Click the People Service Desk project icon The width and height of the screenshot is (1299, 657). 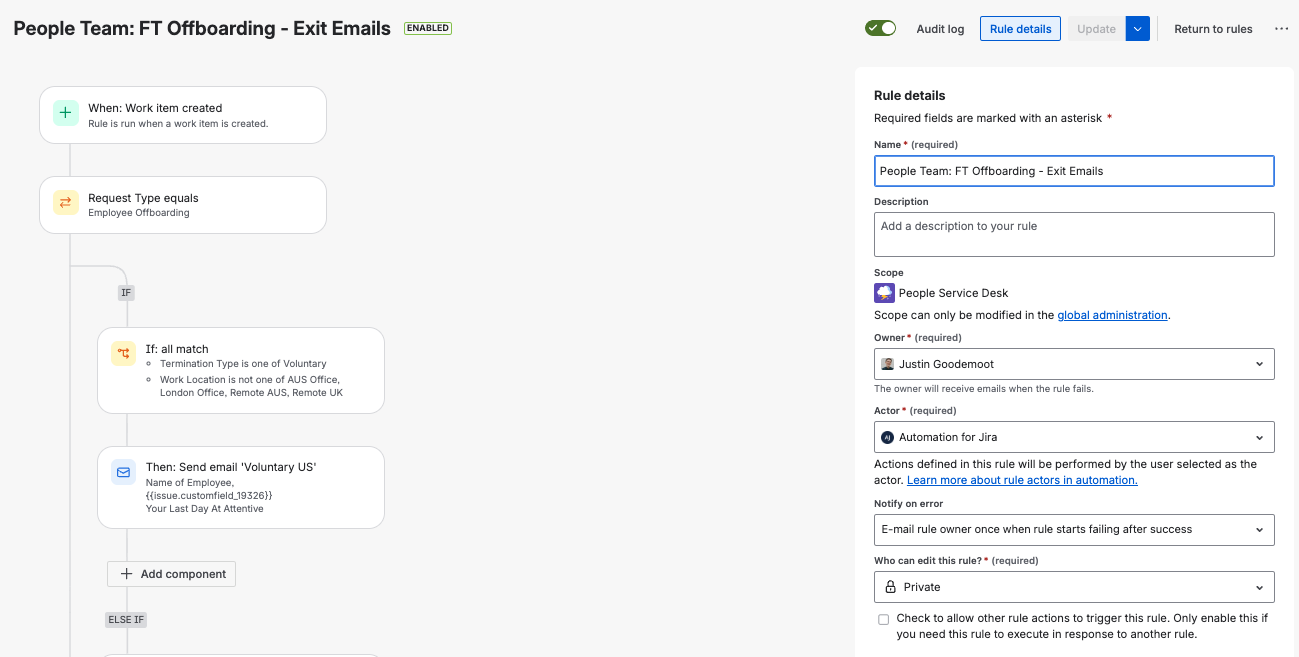(x=884, y=293)
